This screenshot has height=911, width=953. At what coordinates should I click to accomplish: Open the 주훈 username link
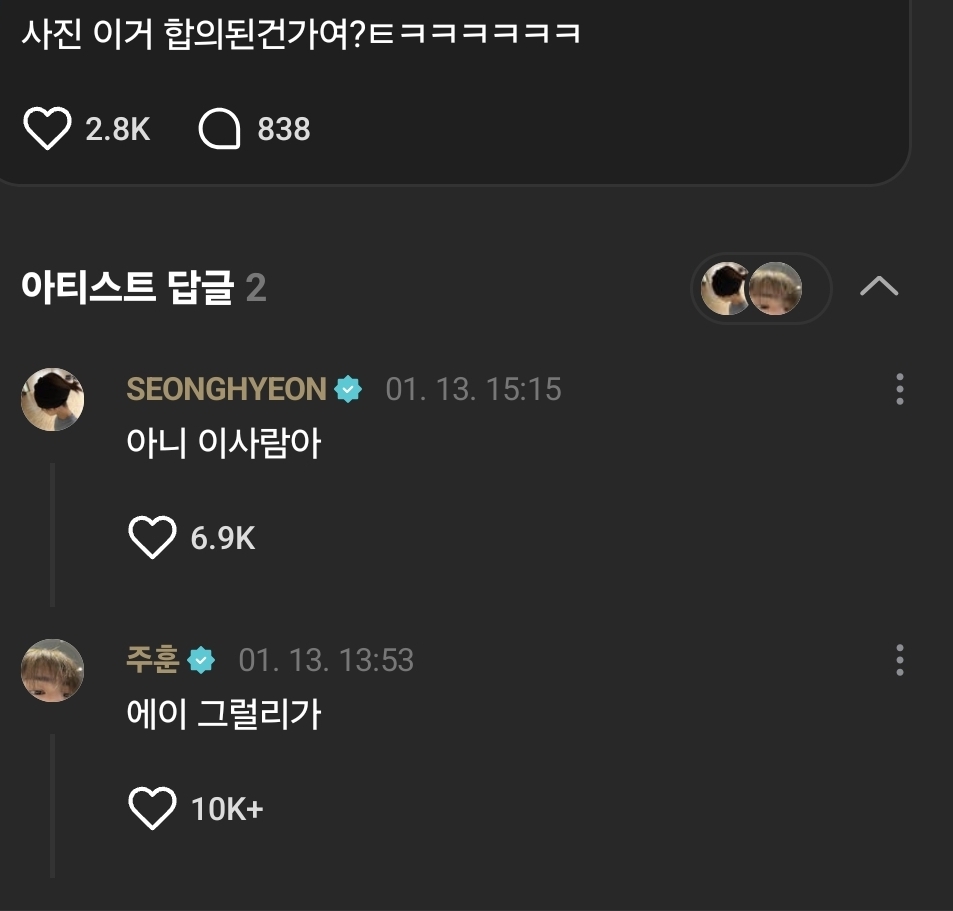click(153, 660)
